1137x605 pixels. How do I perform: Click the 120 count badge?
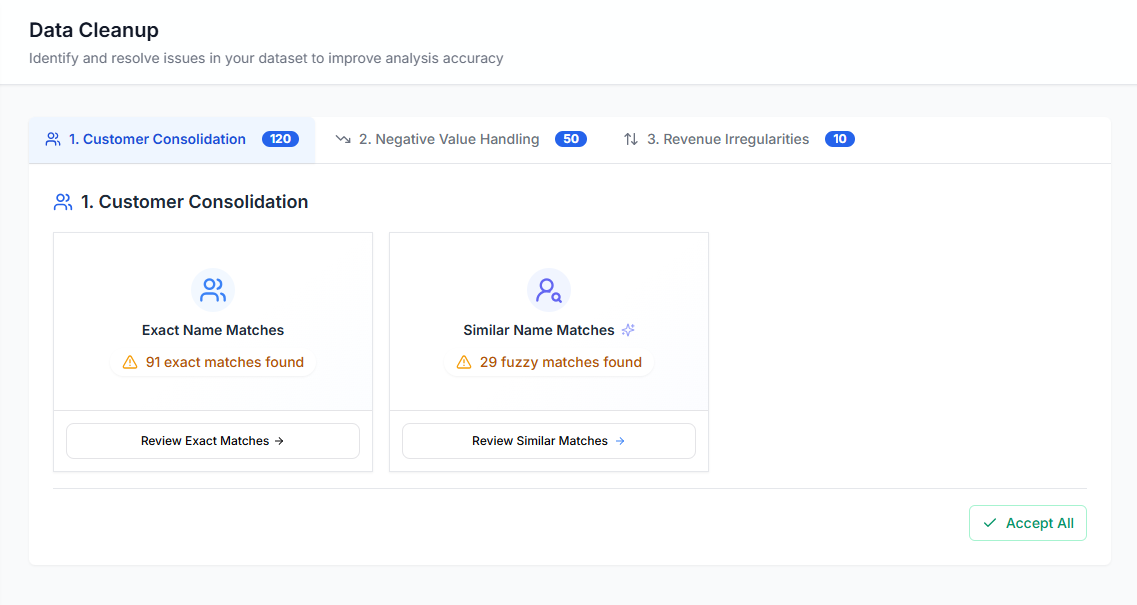coord(280,139)
